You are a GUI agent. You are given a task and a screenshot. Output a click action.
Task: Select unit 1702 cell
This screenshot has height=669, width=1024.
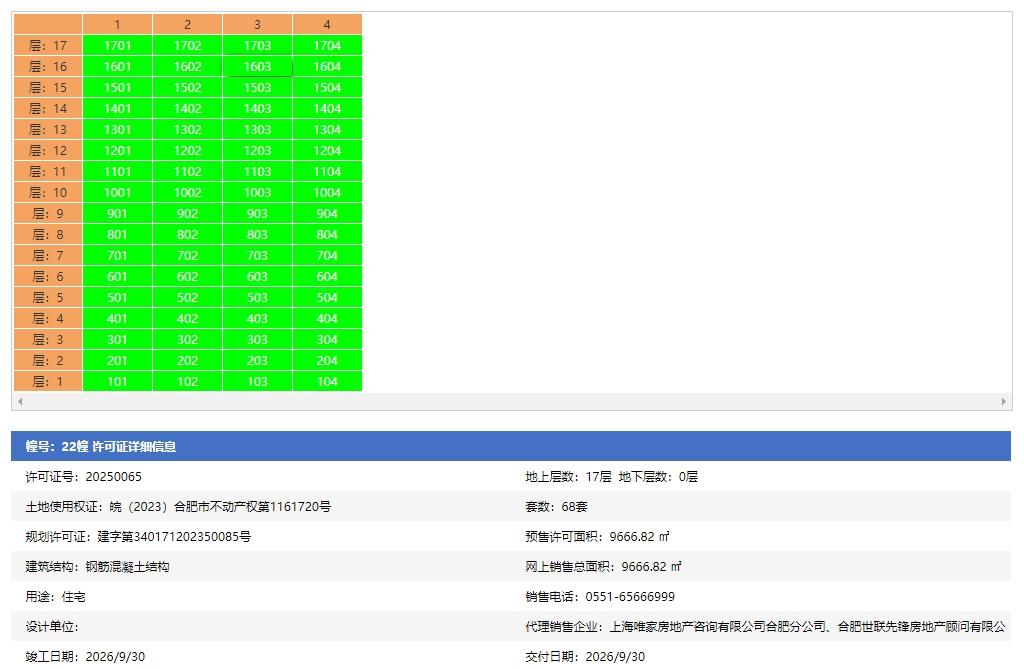(187, 45)
